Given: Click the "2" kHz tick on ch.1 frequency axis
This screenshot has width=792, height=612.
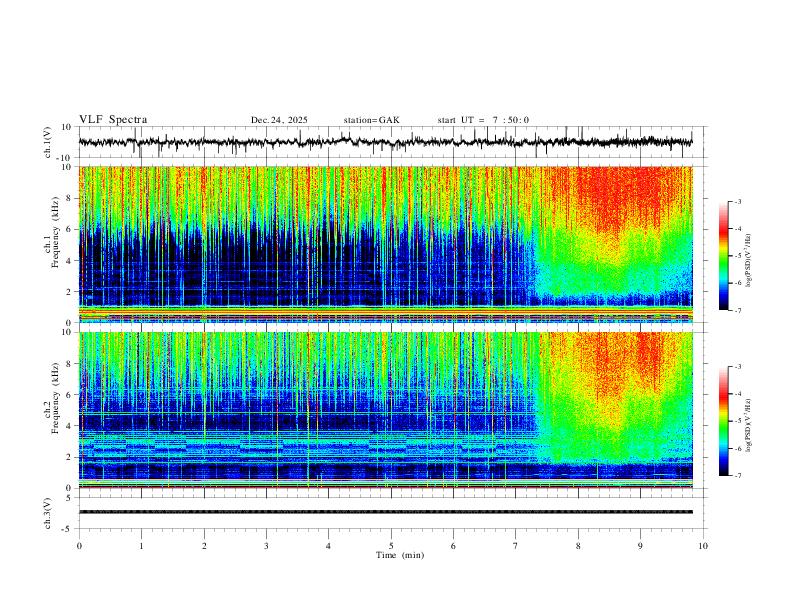Looking at the screenshot, I should tap(69, 291).
